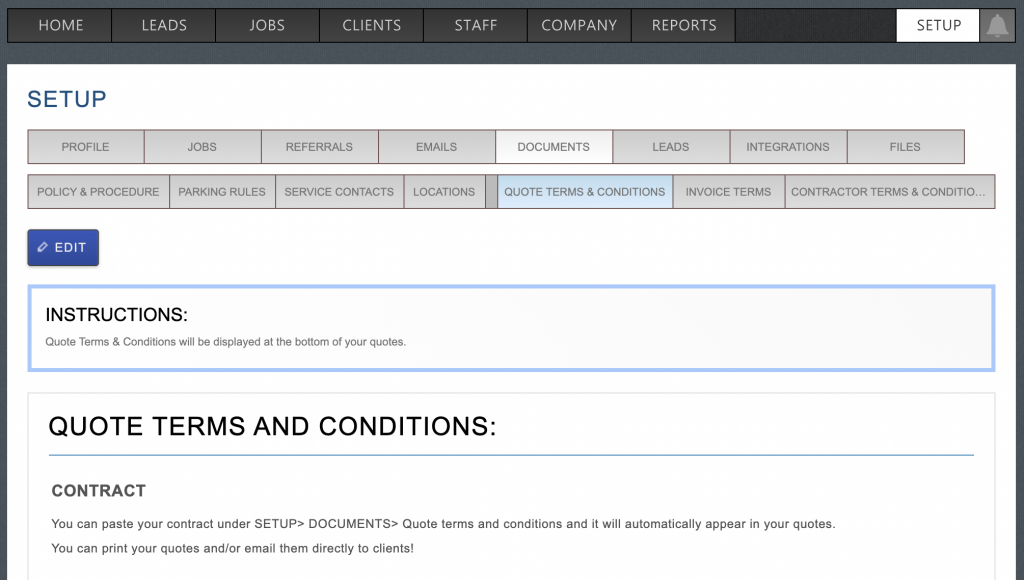This screenshot has width=1024, height=580.
Task: Switch to the Files setup tab
Action: [905, 147]
